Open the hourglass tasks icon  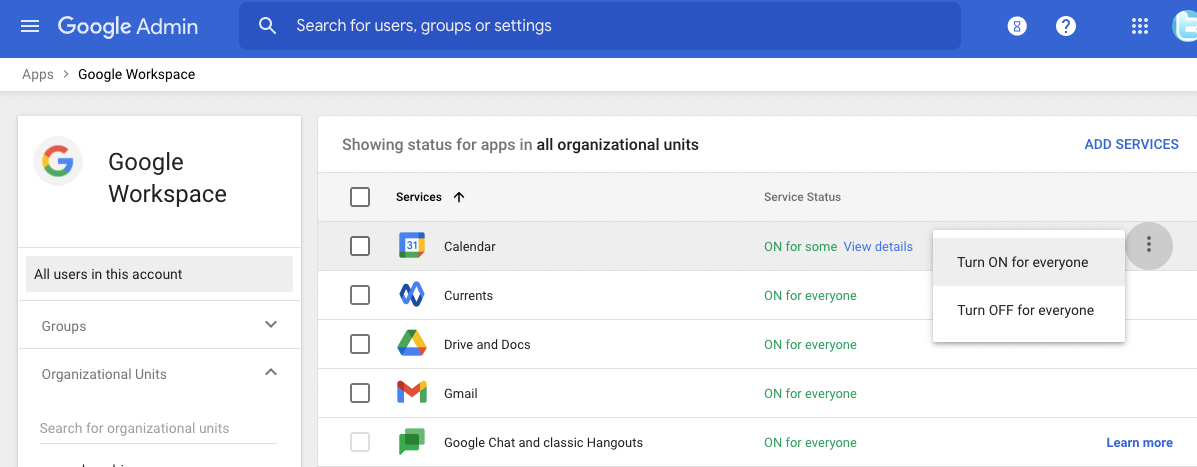(1017, 26)
